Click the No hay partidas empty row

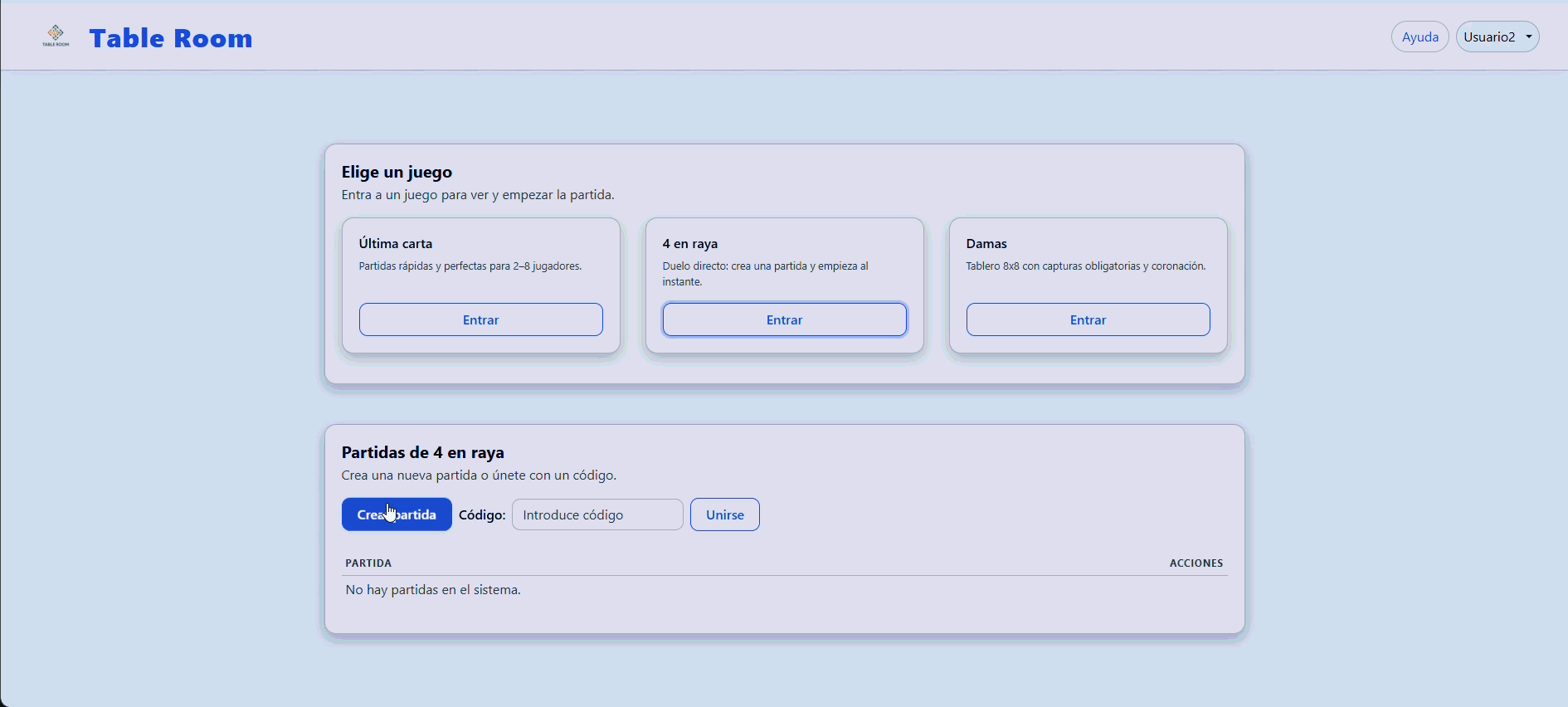[x=433, y=590]
